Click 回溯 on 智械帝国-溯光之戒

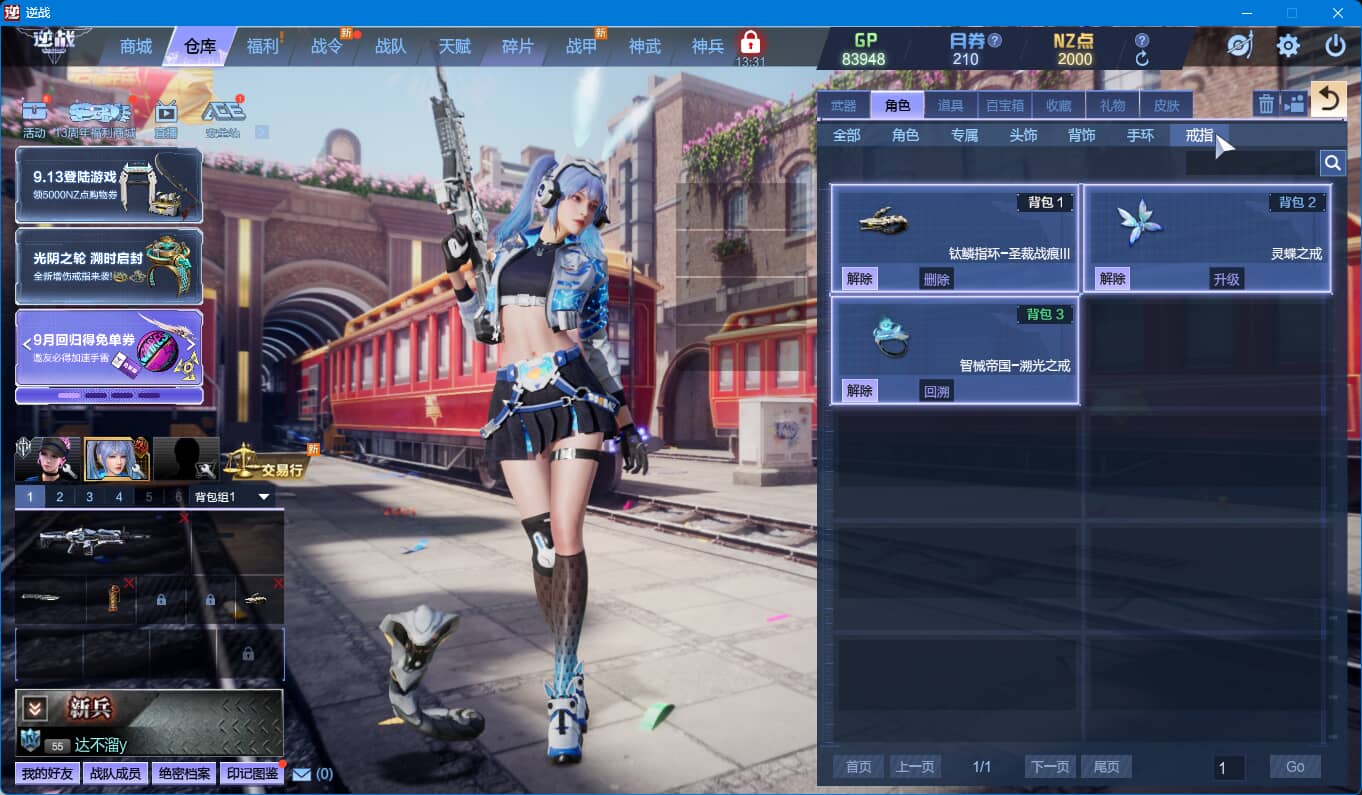click(936, 391)
